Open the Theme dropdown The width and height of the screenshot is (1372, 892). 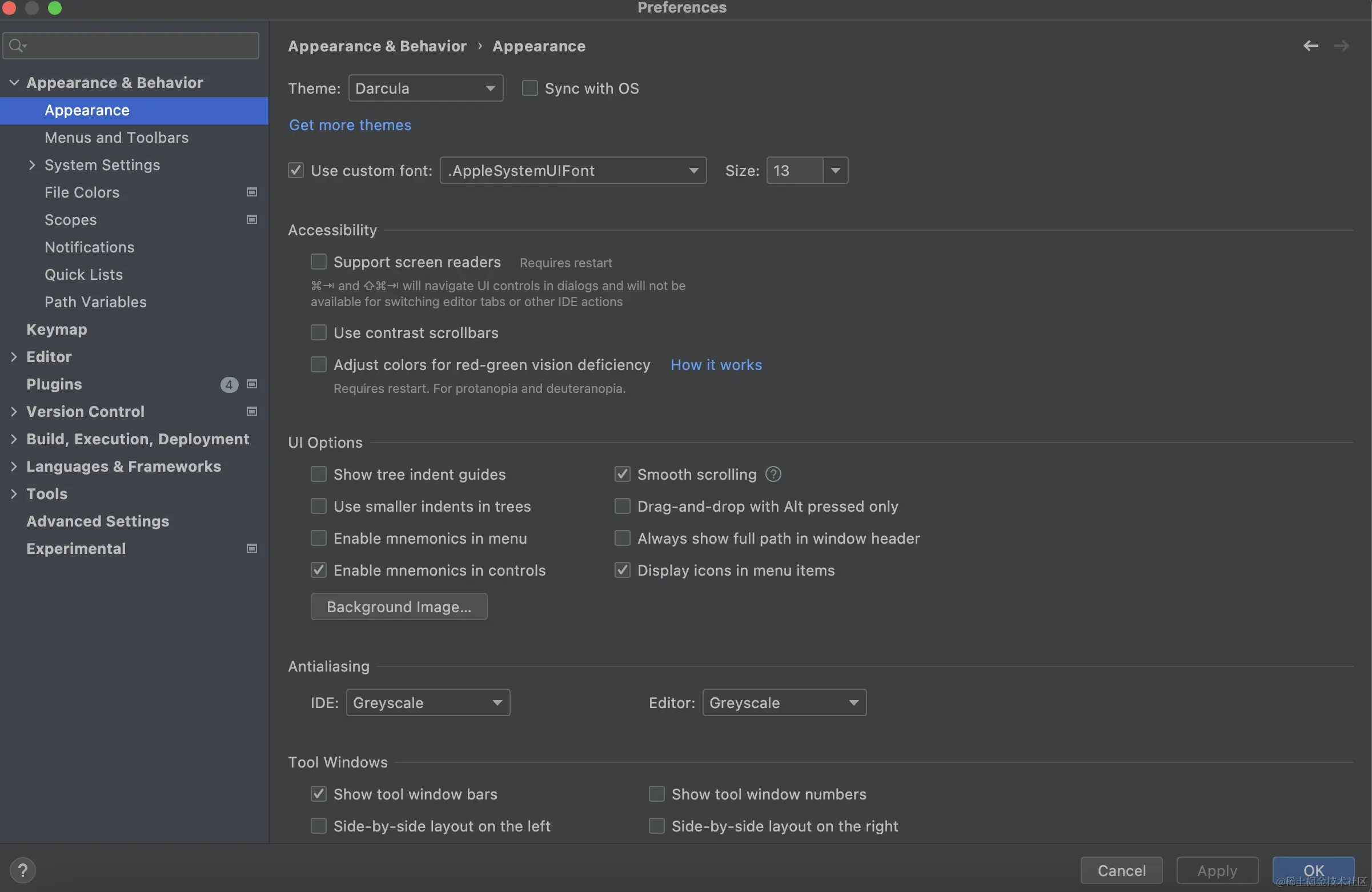(426, 88)
